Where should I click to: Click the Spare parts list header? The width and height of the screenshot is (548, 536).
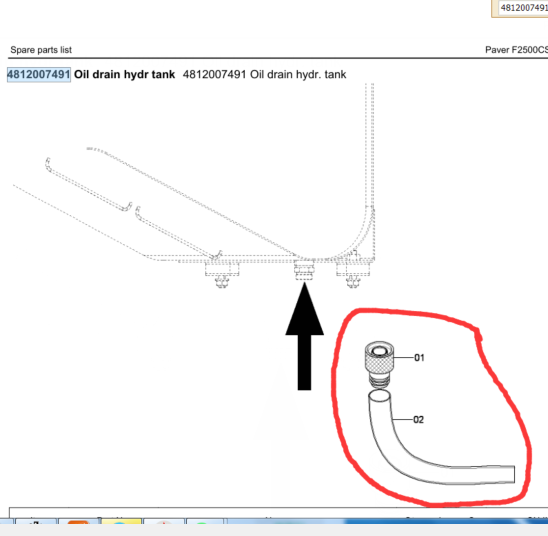pos(41,50)
